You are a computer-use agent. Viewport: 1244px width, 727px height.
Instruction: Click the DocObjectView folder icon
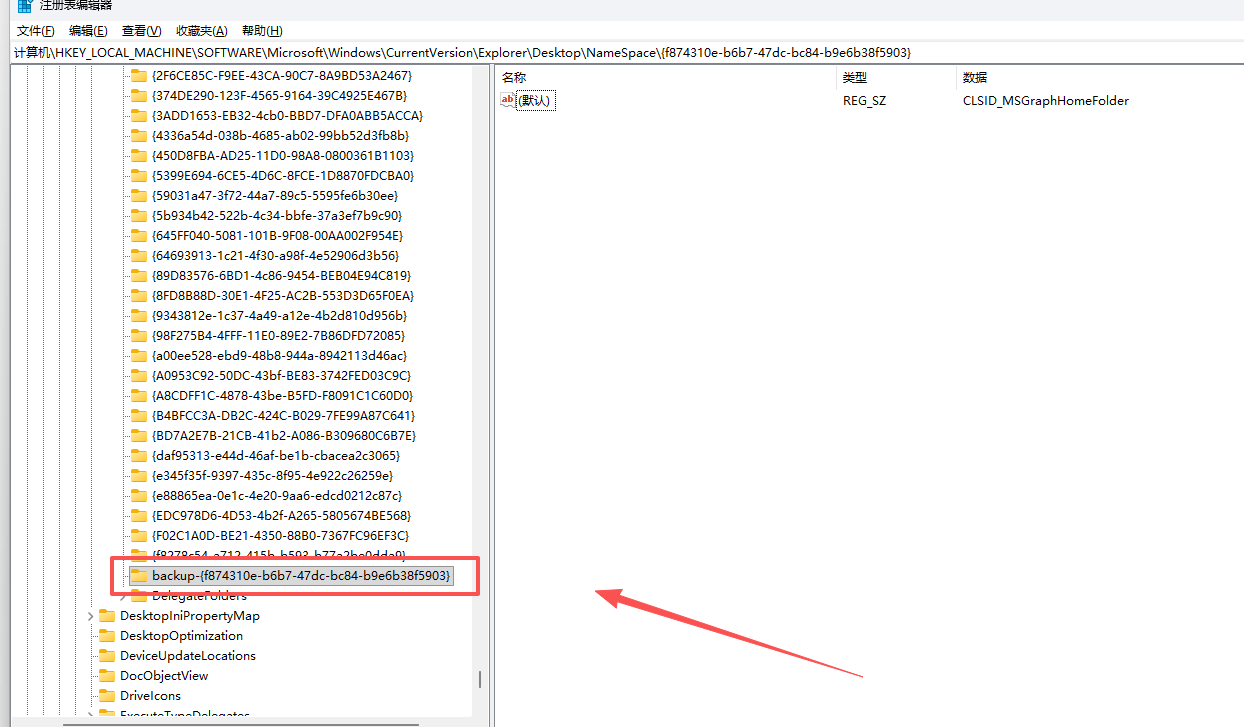click(107, 676)
